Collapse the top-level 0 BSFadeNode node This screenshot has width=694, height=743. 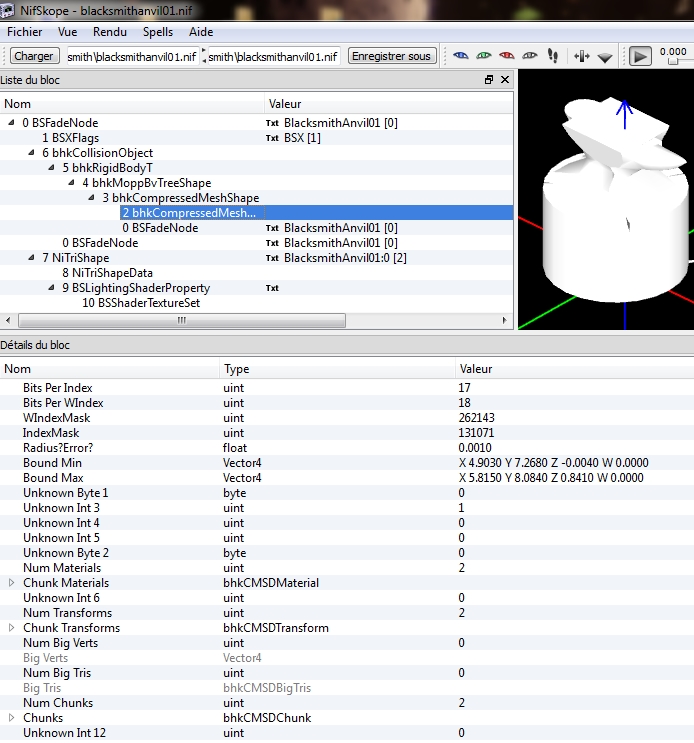11,122
